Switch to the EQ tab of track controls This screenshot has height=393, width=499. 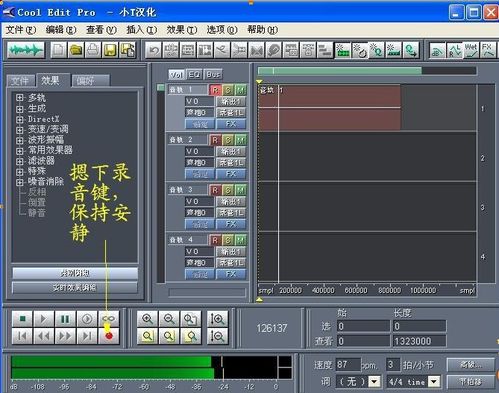[194, 75]
